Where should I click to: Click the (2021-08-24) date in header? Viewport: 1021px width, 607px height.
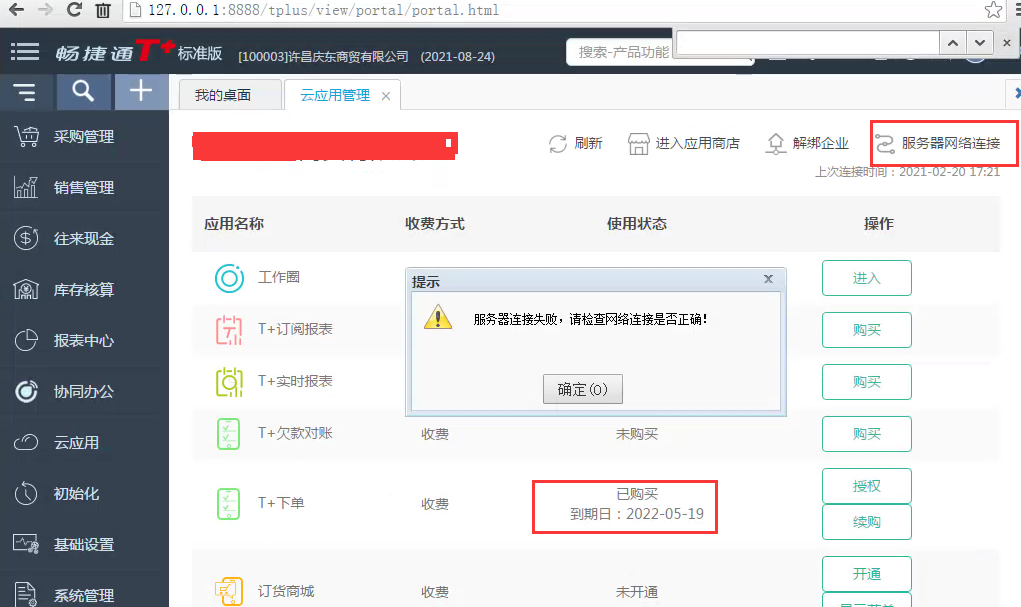[458, 57]
